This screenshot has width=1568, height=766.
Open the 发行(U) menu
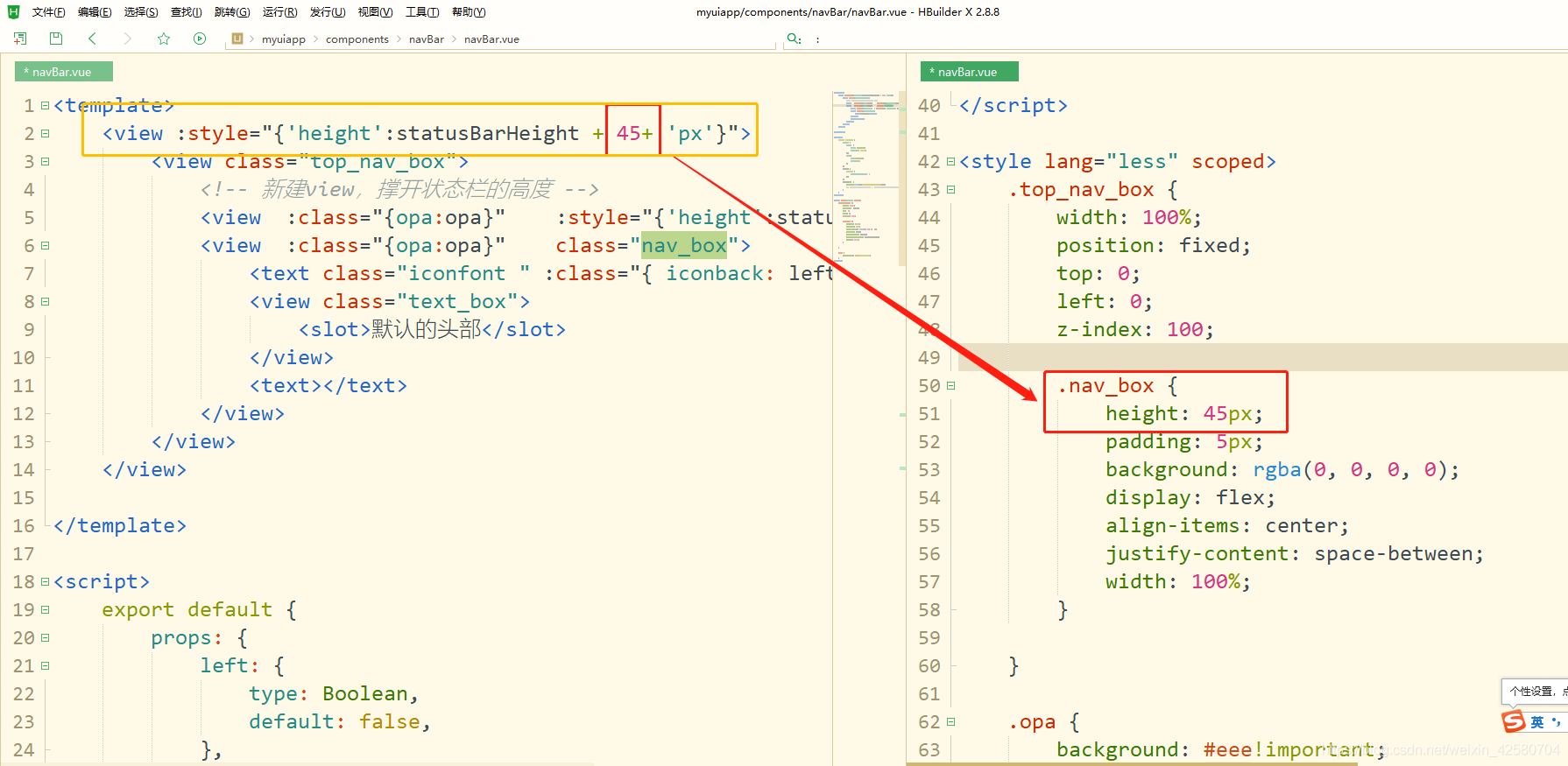point(328,12)
